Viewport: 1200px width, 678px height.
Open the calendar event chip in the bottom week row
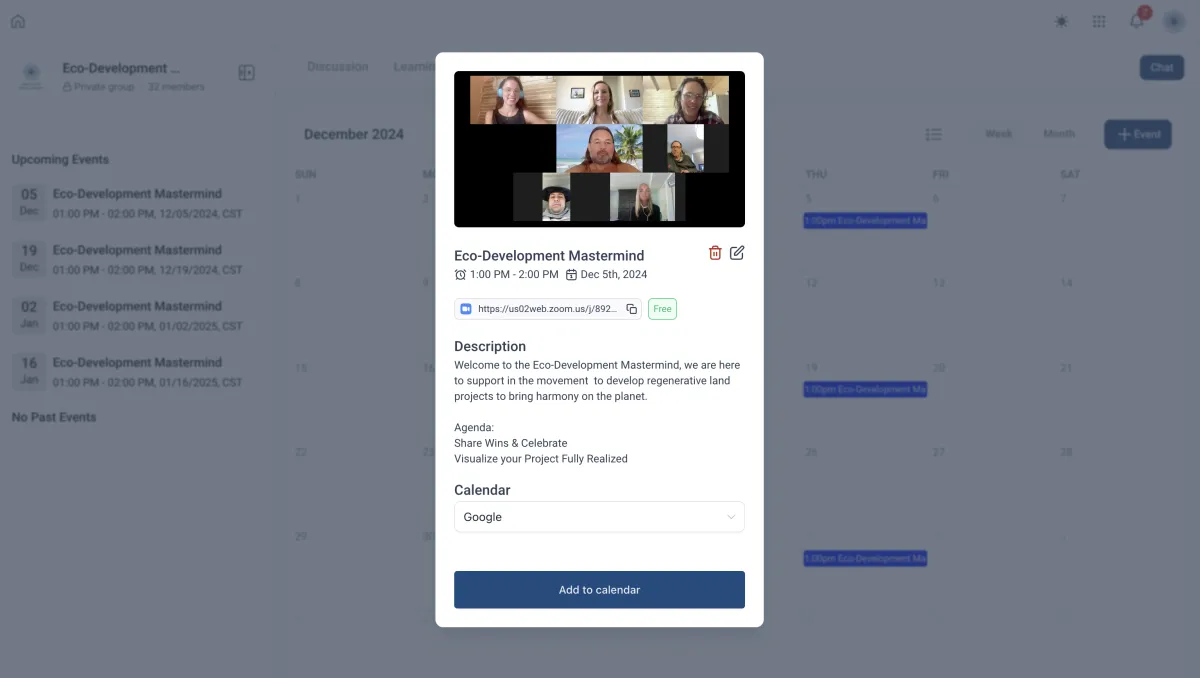[865, 559]
